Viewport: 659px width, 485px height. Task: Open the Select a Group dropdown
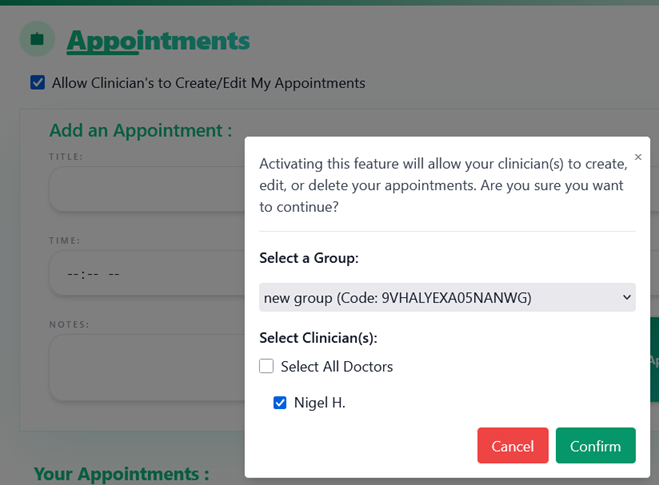(446, 297)
